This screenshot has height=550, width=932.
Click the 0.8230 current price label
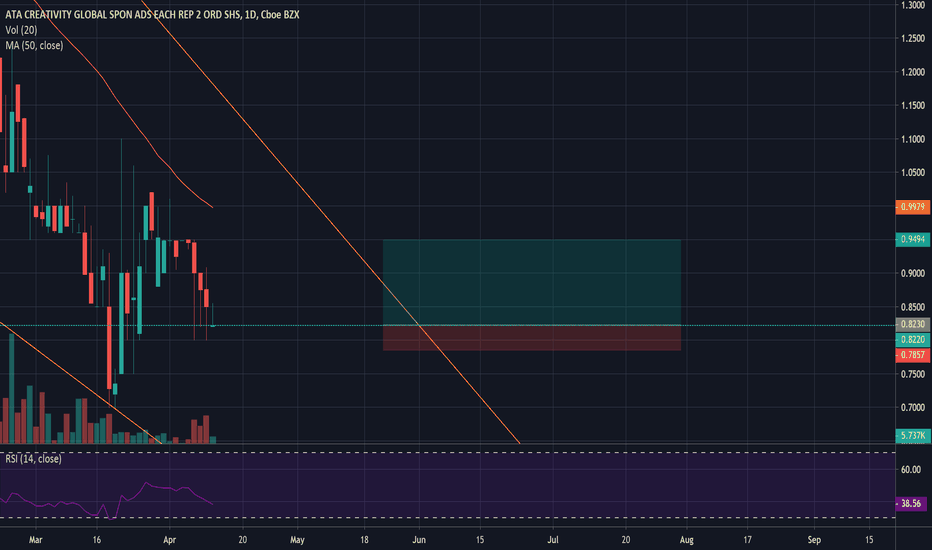(912, 324)
